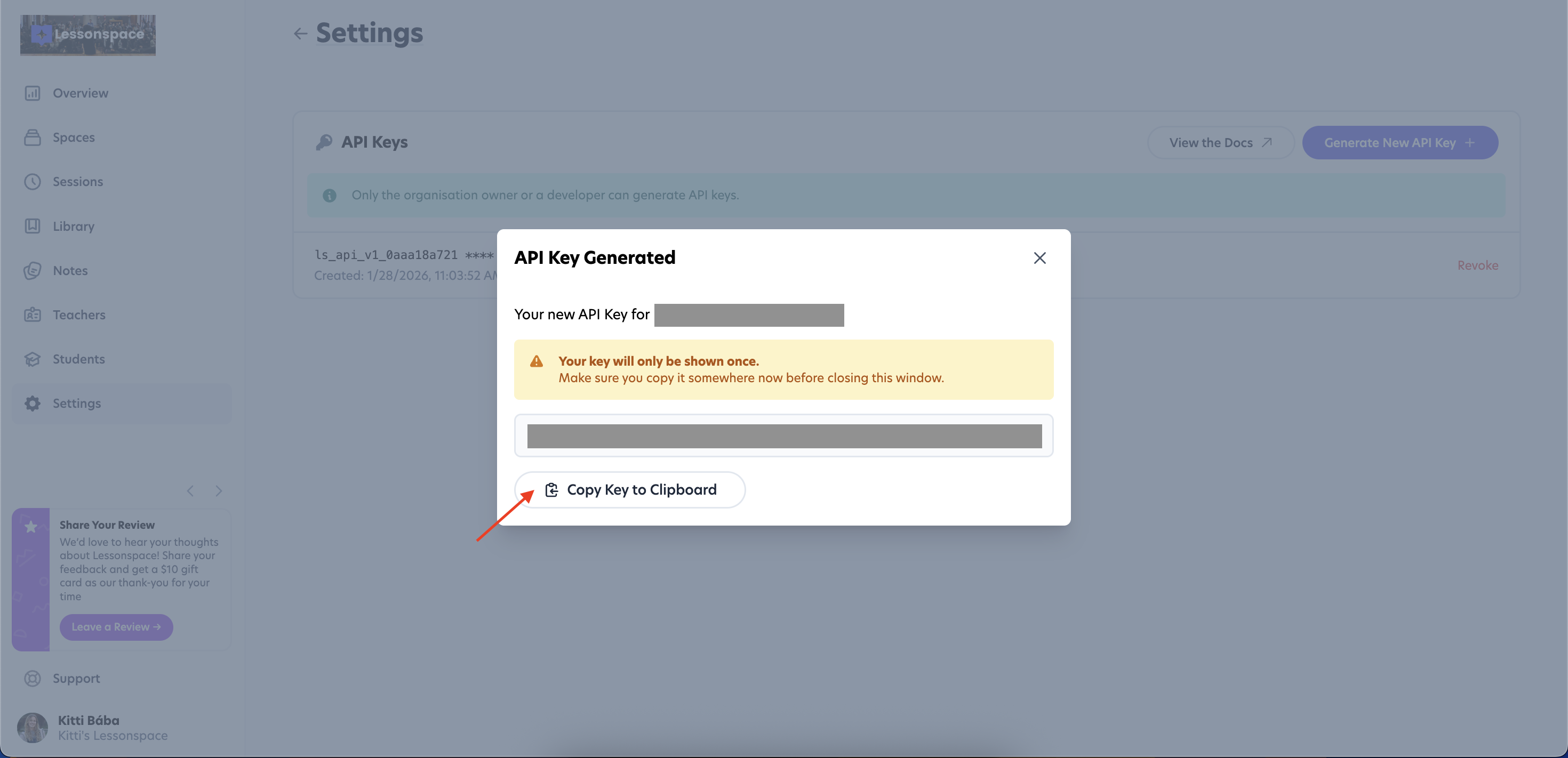This screenshot has height=758, width=1568.
Task: Click the generated API key field
Action: 784,436
